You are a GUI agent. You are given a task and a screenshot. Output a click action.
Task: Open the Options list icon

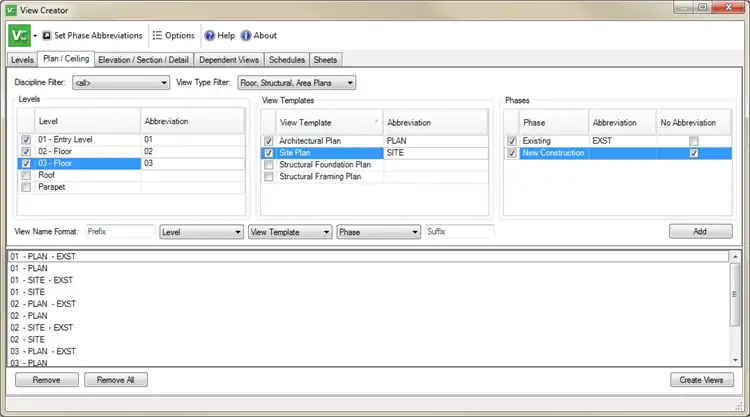point(157,35)
